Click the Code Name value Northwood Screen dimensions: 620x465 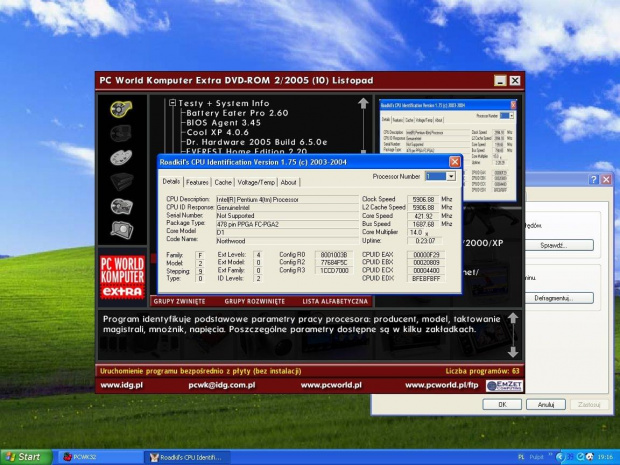coord(287,241)
